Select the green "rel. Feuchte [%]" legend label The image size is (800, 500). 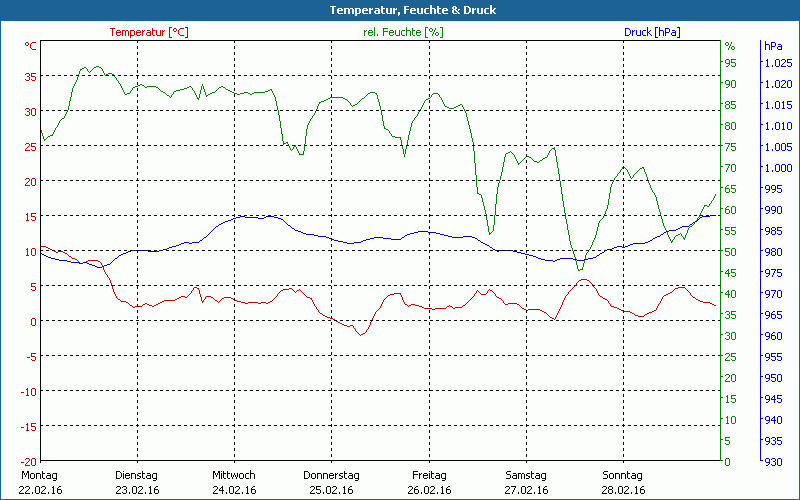click(403, 32)
